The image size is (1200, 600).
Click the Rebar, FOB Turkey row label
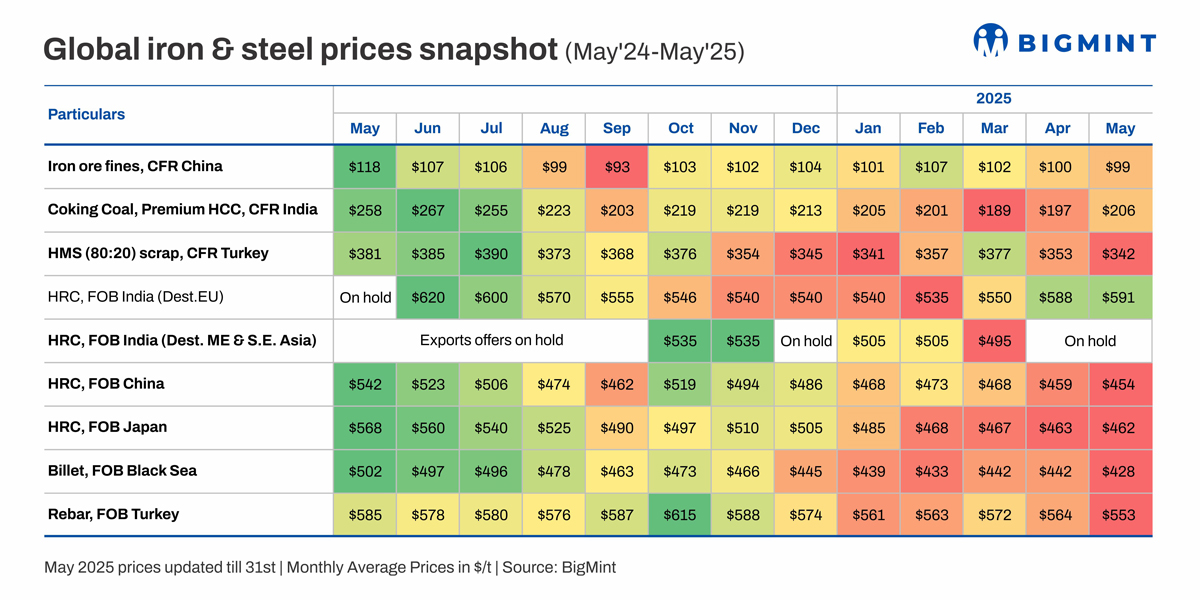[114, 514]
